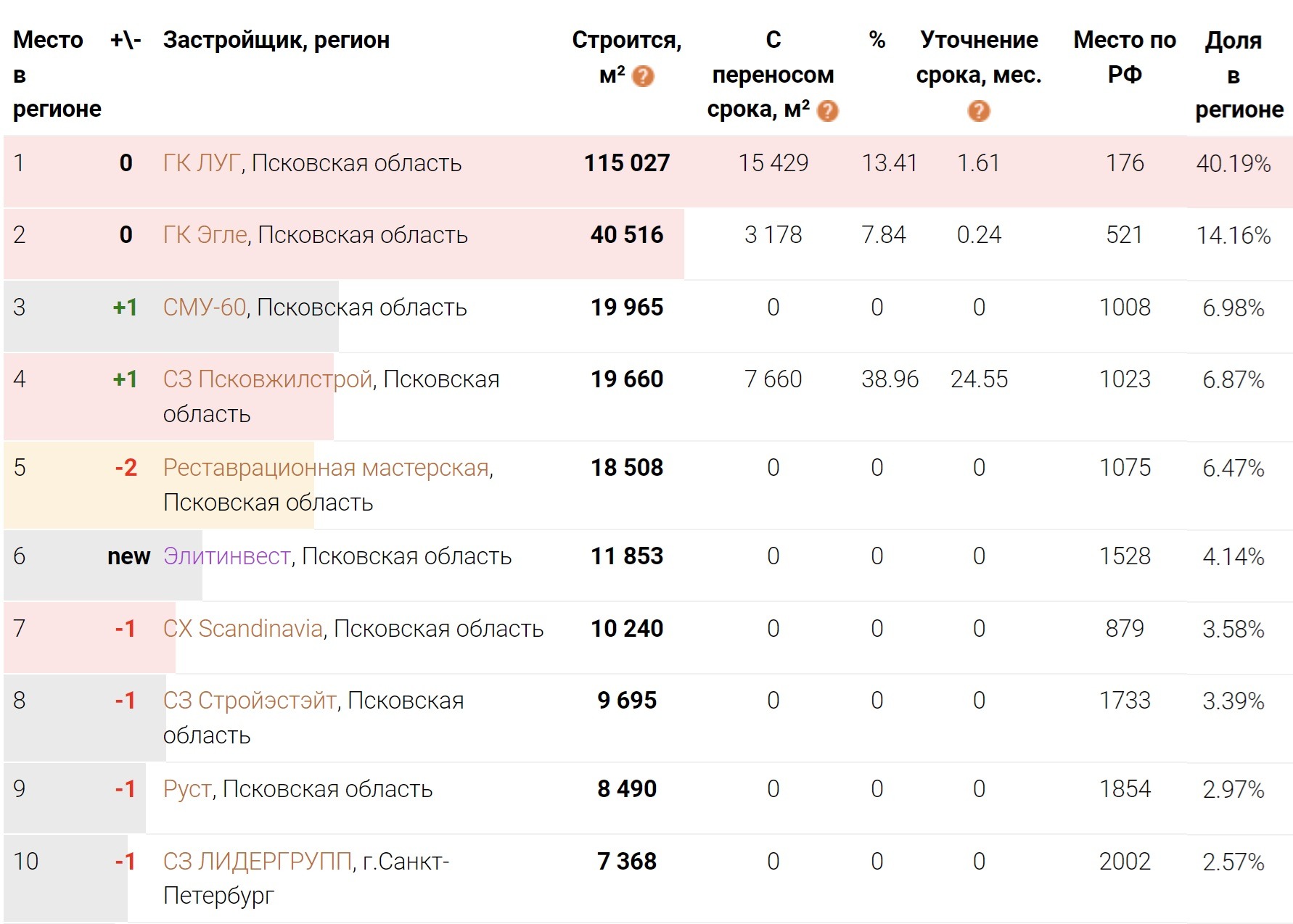Image resolution: width=1293 pixels, height=924 pixels.
Task: Open the СЗ ЛИДЕРГРУПП developer link
Action: click(257, 862)
